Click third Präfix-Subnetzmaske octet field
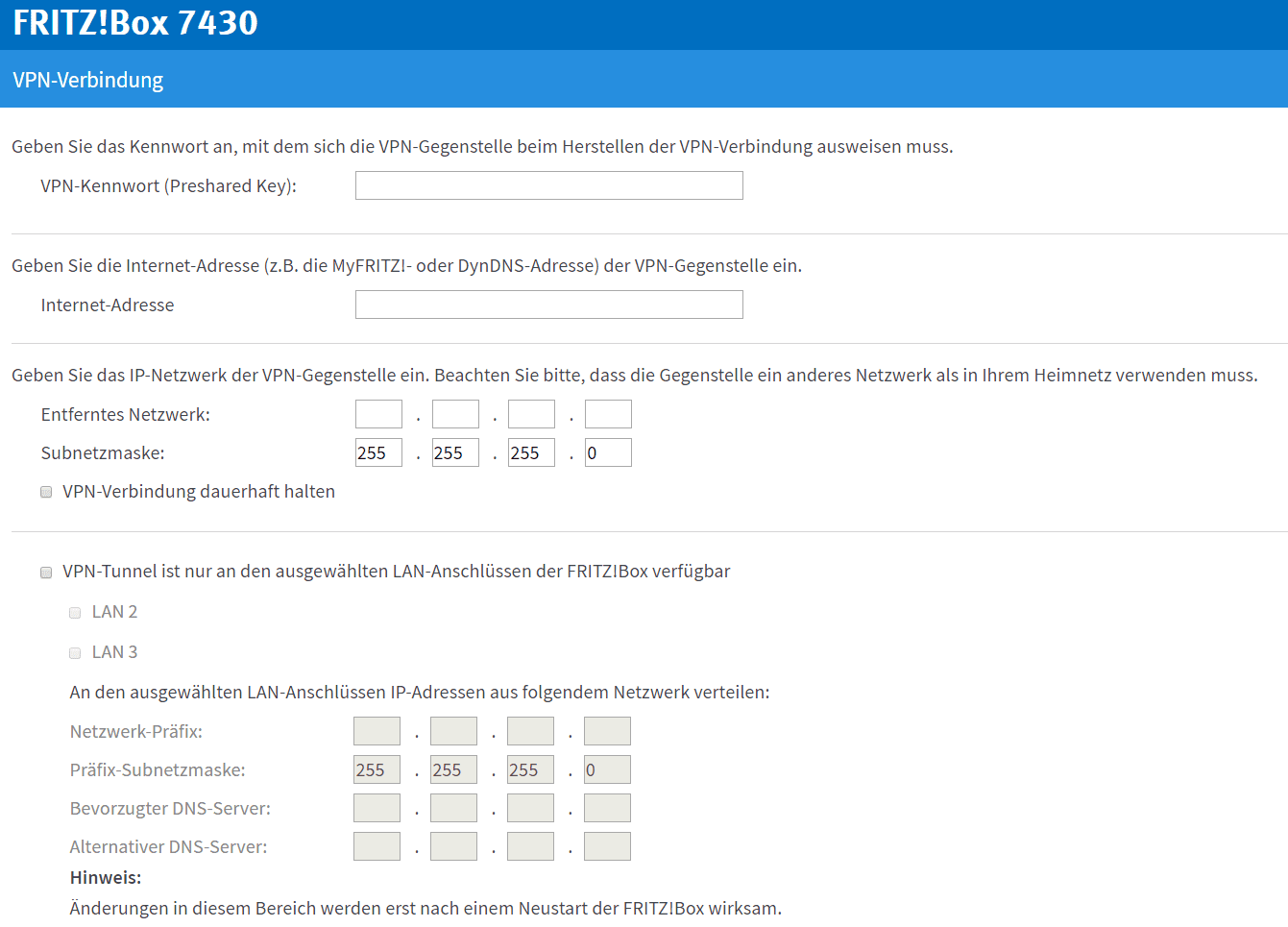This screenshot has height=927, width=1288. (x=530, y=769)
